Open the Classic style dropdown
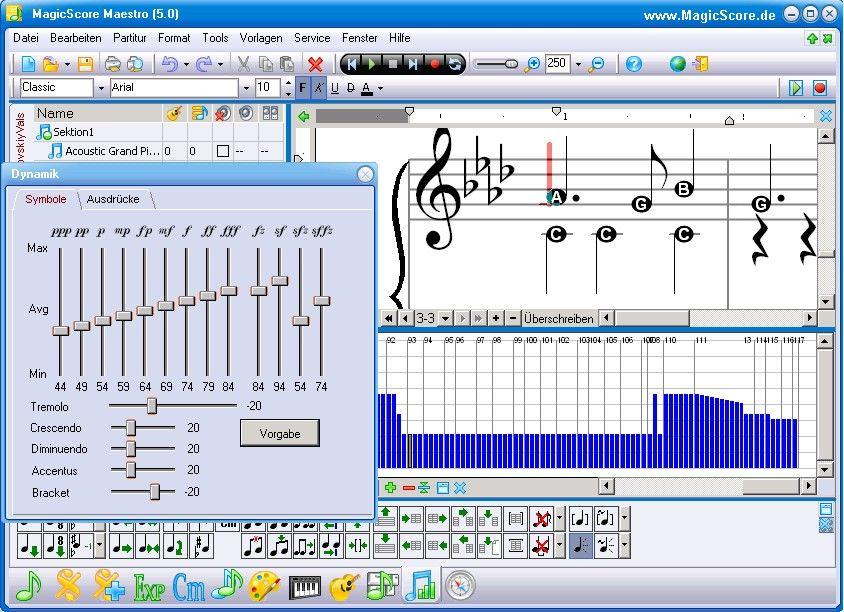The width and height of the screenshot is (844, 612). click(101, 88)
